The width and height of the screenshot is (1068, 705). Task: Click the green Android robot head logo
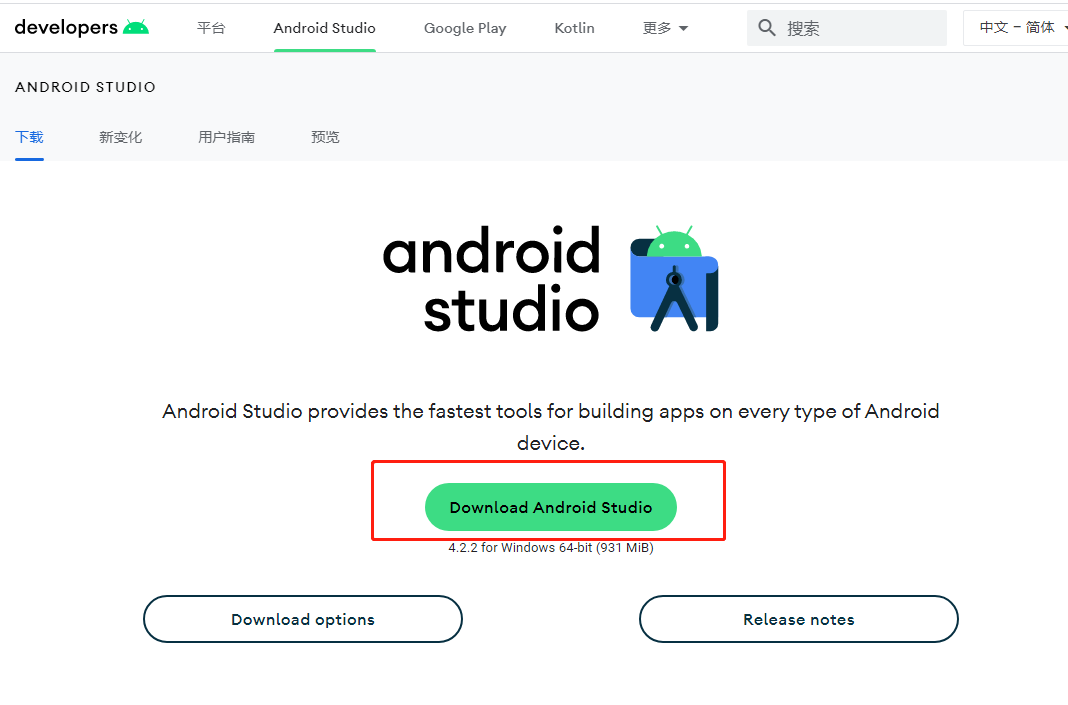coord(136,28)
